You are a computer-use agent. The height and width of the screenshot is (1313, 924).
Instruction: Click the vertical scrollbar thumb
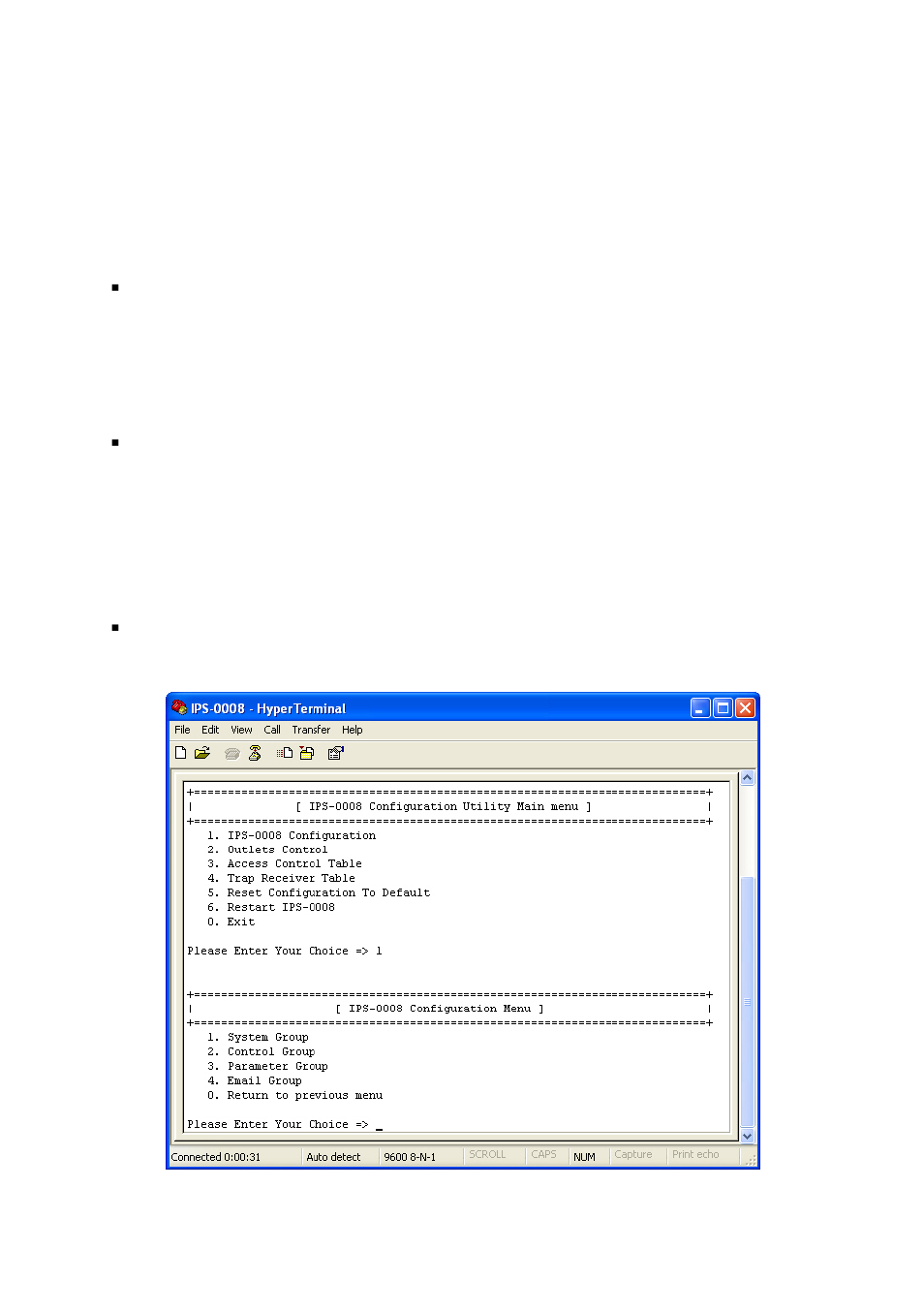point(747,1001)
